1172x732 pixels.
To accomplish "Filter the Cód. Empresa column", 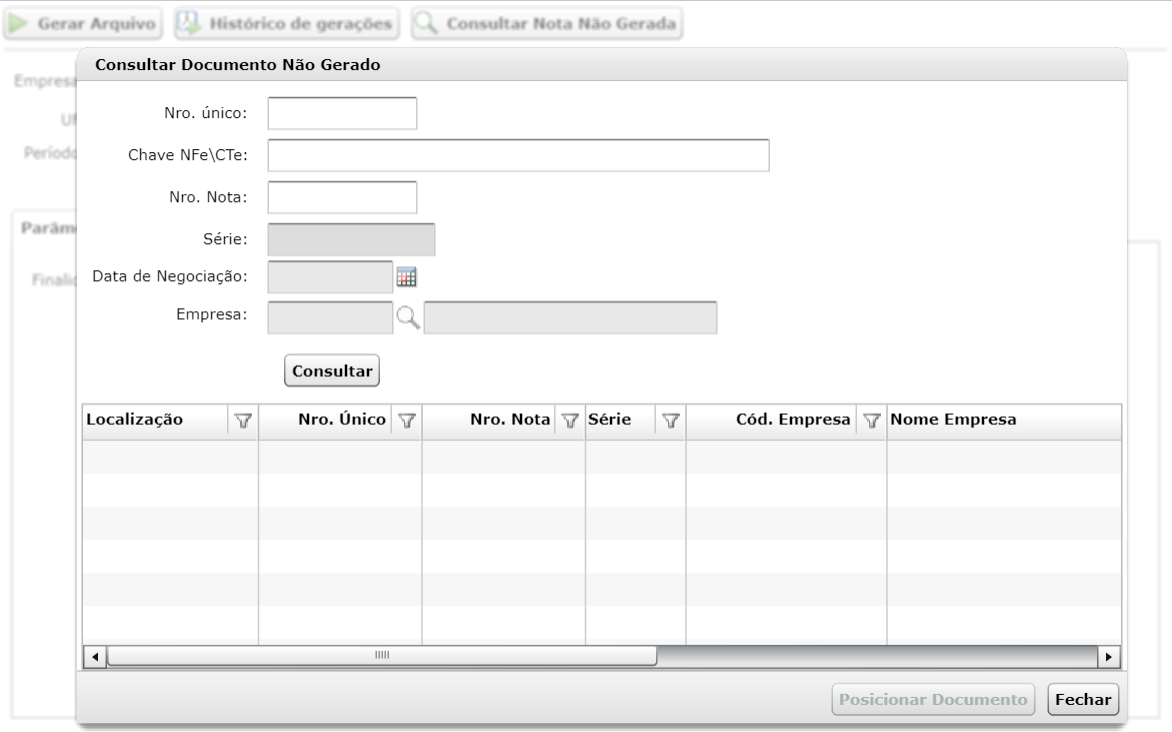I will [x=872, y=421].
